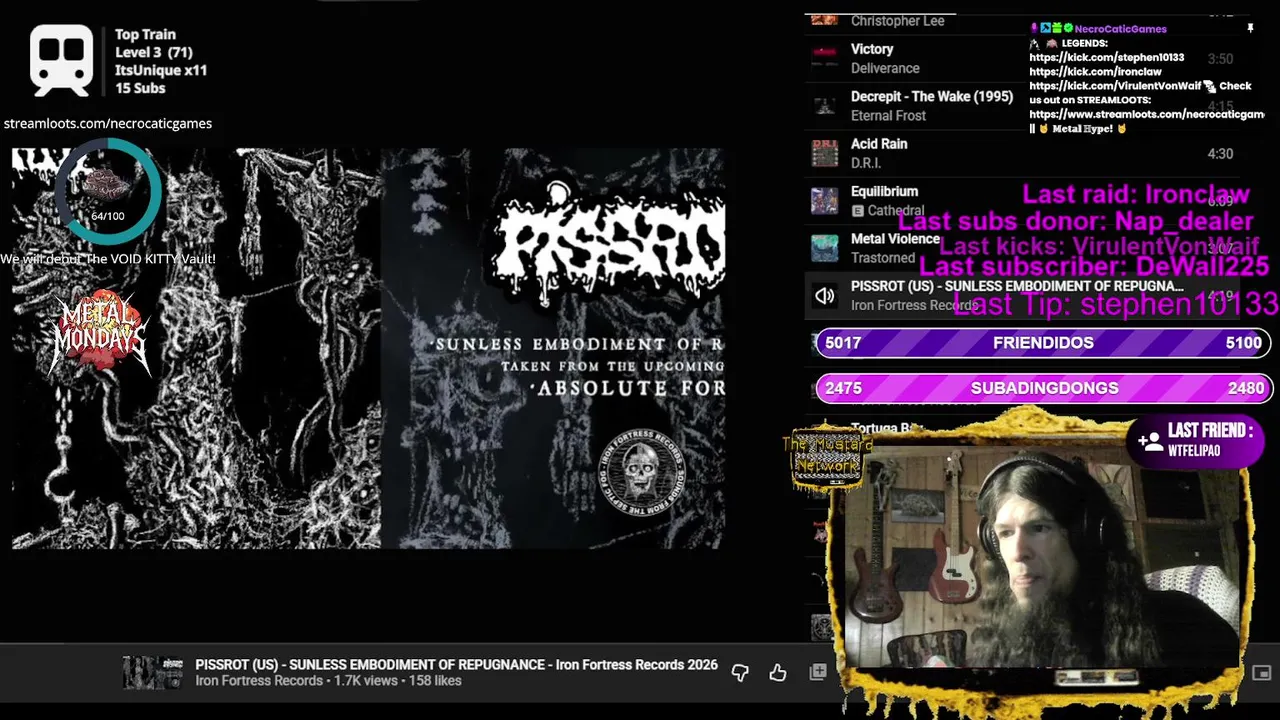Click the 64/100 circular progress ring

107,191
